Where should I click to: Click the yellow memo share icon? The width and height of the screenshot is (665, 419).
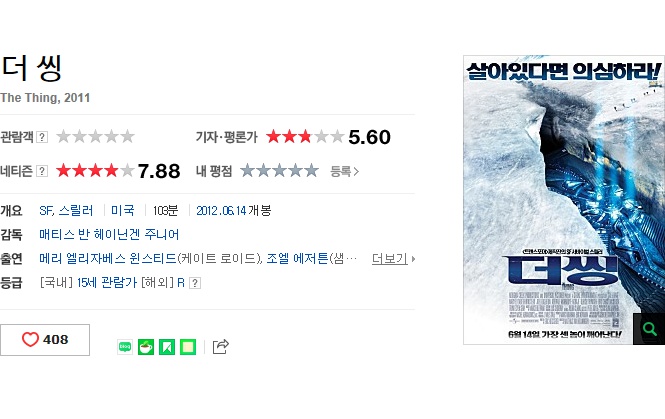click(188, 347)
